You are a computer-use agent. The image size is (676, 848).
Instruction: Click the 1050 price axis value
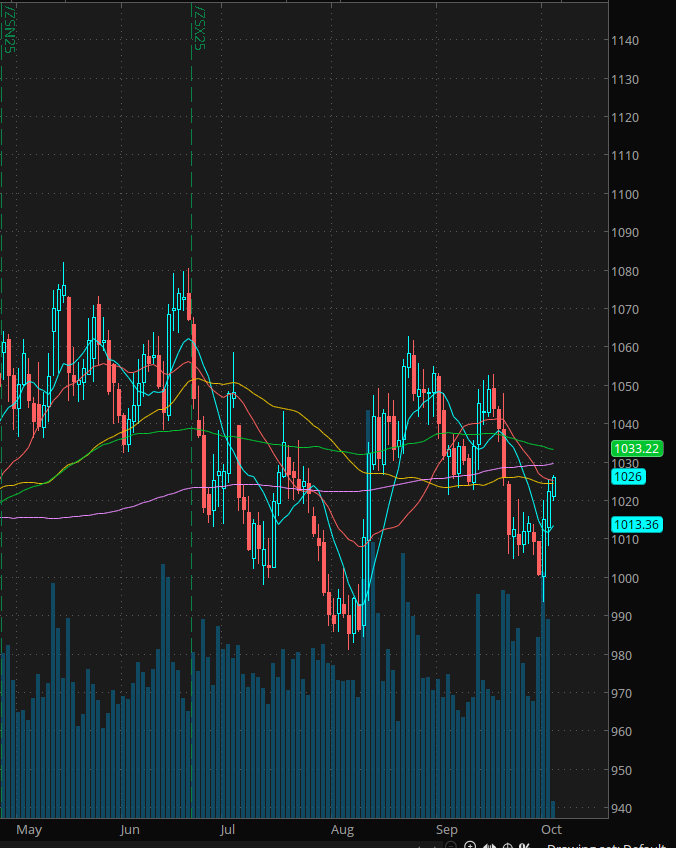click(625, 387)
